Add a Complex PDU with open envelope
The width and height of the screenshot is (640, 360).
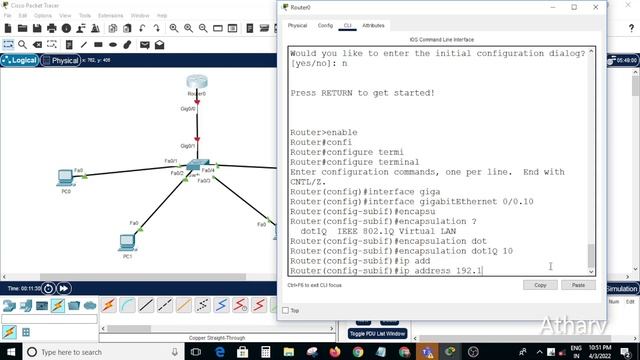pyautogui.click(x=159, y=44)
